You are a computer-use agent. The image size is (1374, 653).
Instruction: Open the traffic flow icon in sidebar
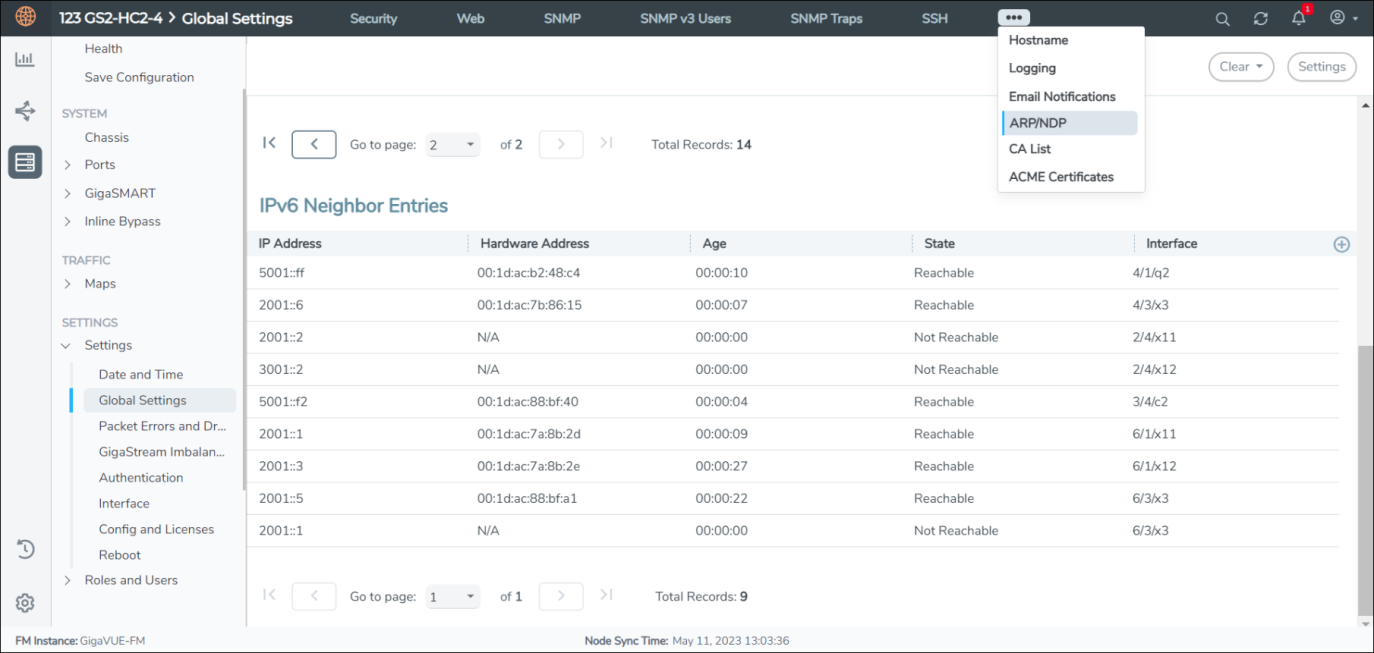click(25, 111)
